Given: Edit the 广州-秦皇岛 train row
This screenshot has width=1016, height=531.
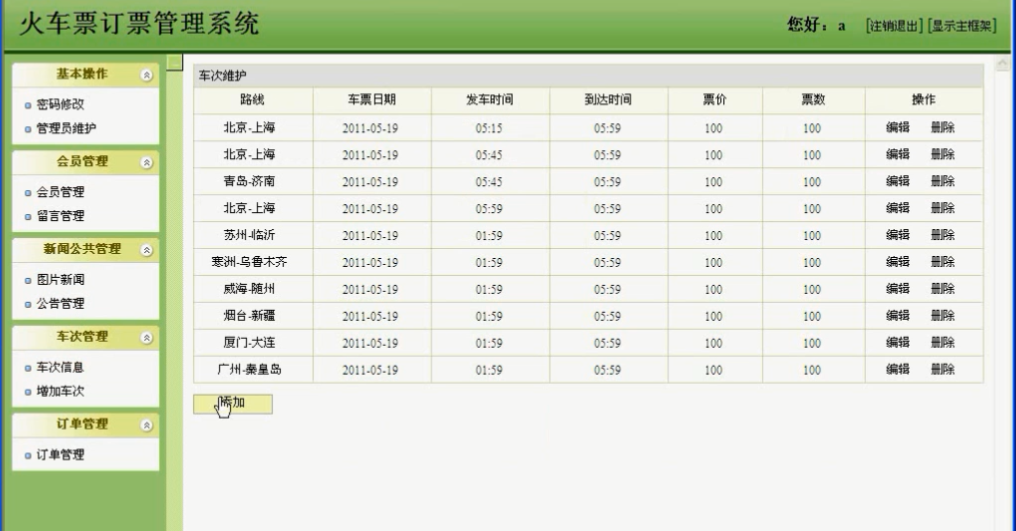Looking at the screenshot, I should [x=897, y=370].
